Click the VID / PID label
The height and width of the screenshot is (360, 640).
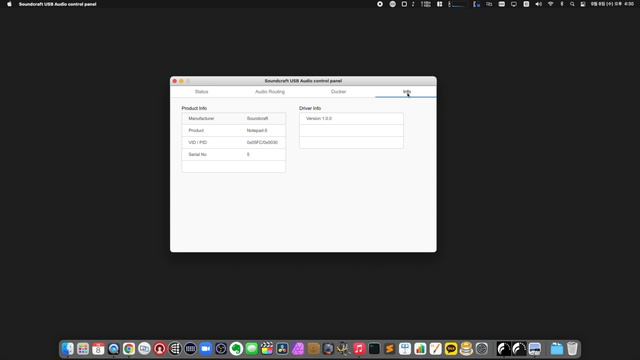tap(198, 142)
